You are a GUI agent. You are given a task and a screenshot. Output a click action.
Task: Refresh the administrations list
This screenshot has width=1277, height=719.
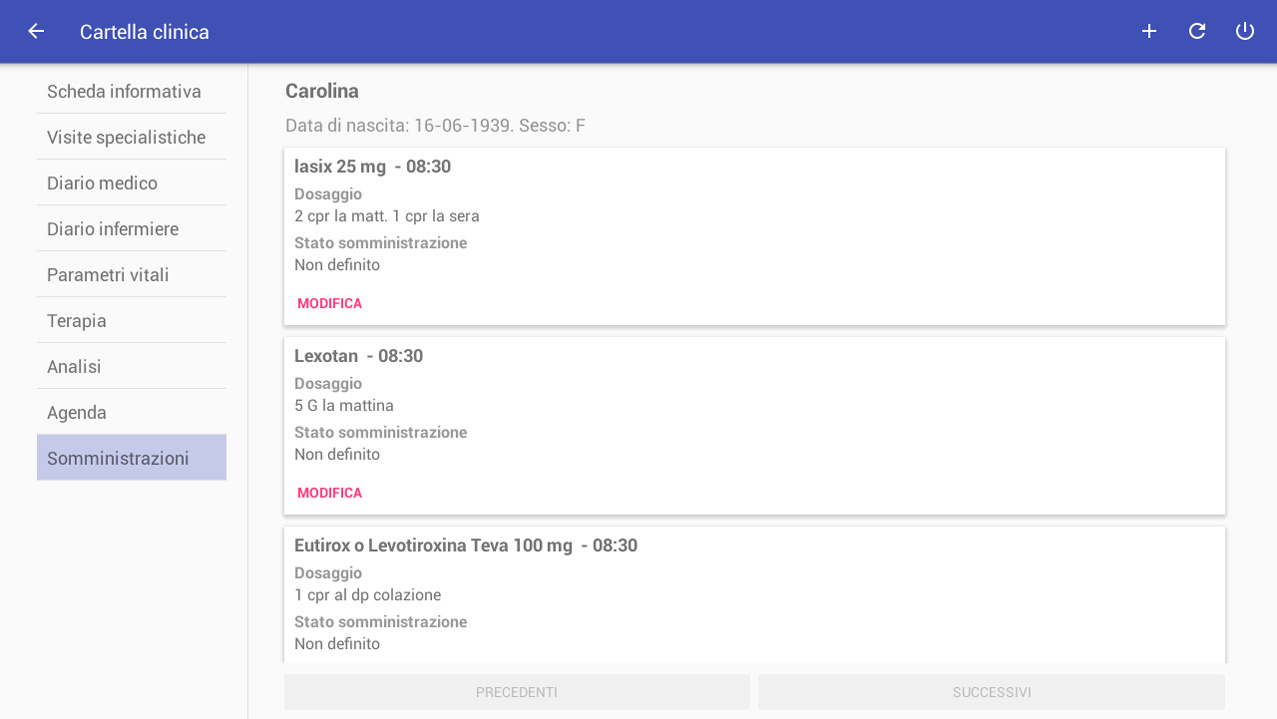coord(1197,31)
